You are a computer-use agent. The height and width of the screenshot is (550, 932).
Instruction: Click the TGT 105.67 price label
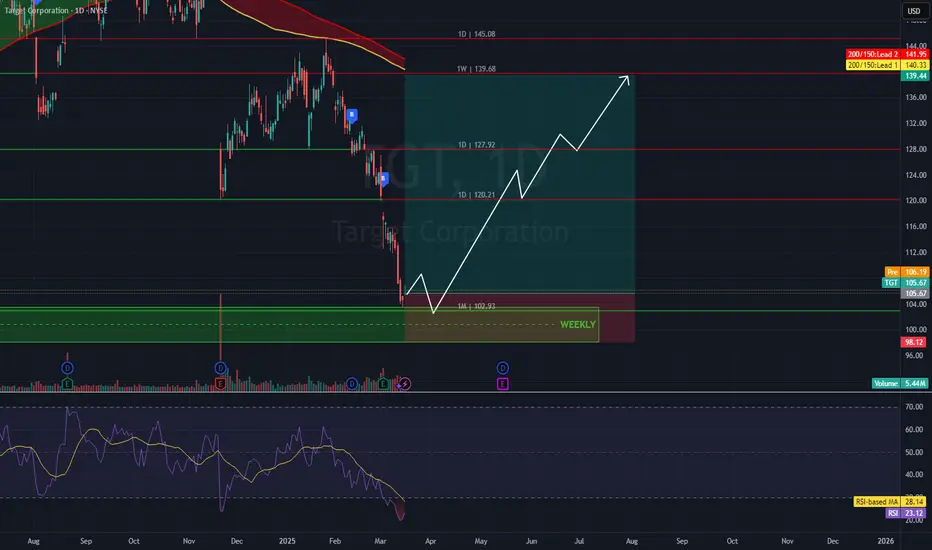pos(906,282)
